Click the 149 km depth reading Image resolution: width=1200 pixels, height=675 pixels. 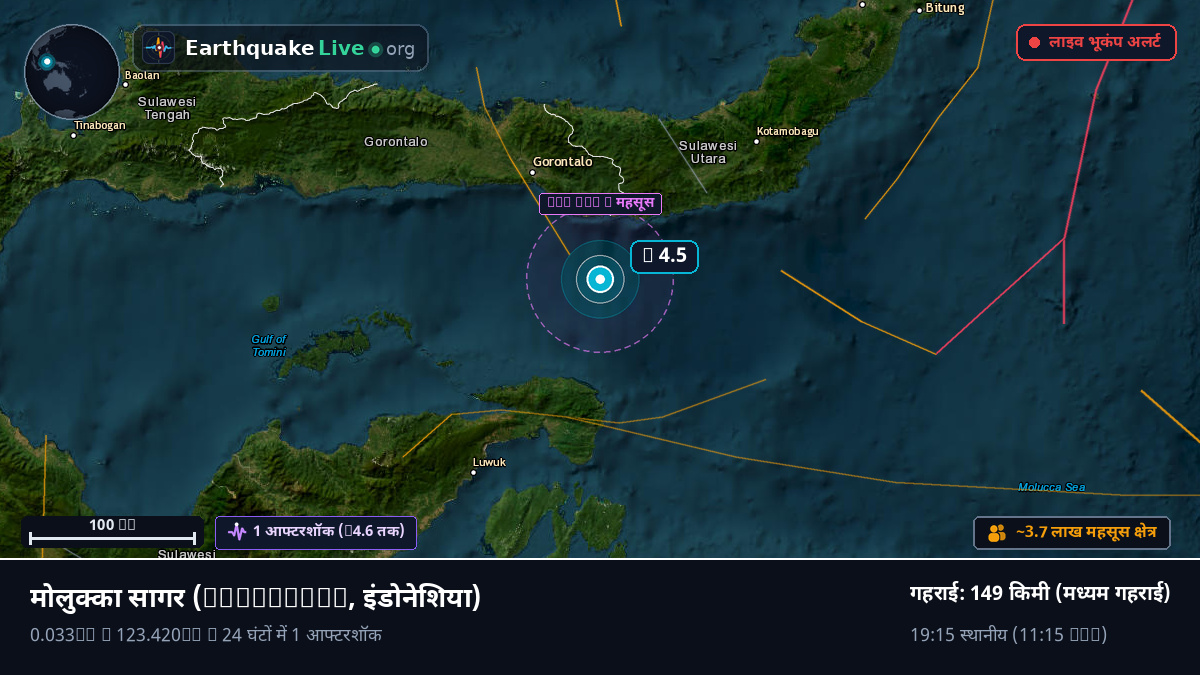[1040, 593]
